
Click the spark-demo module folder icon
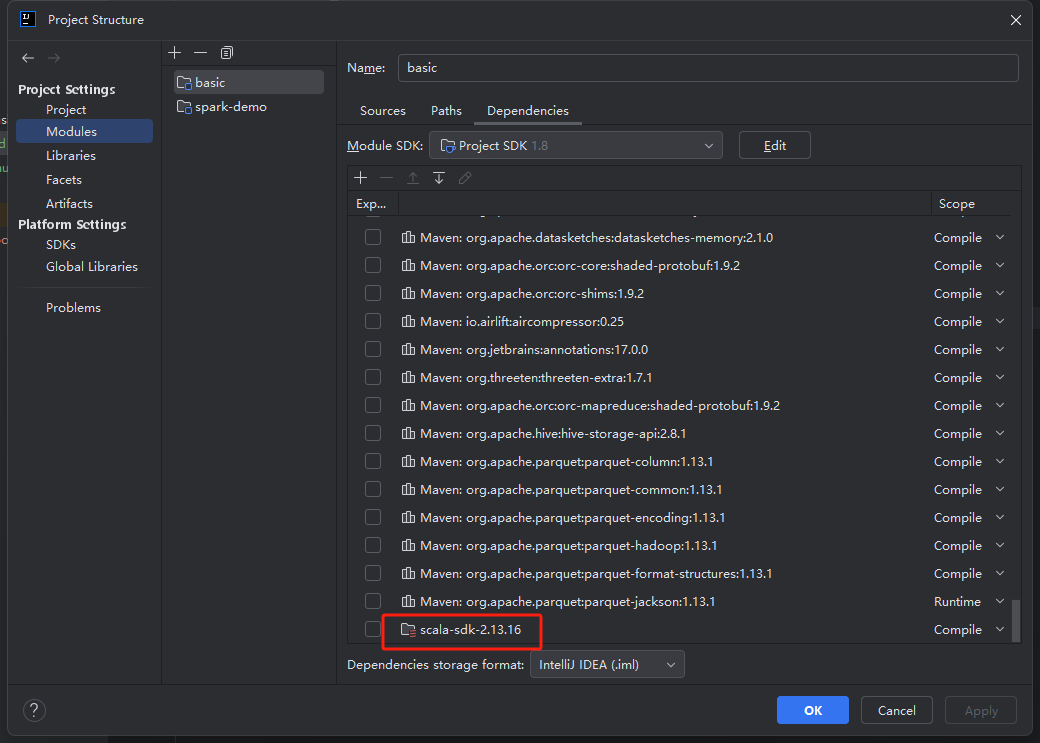coord(184,107)
